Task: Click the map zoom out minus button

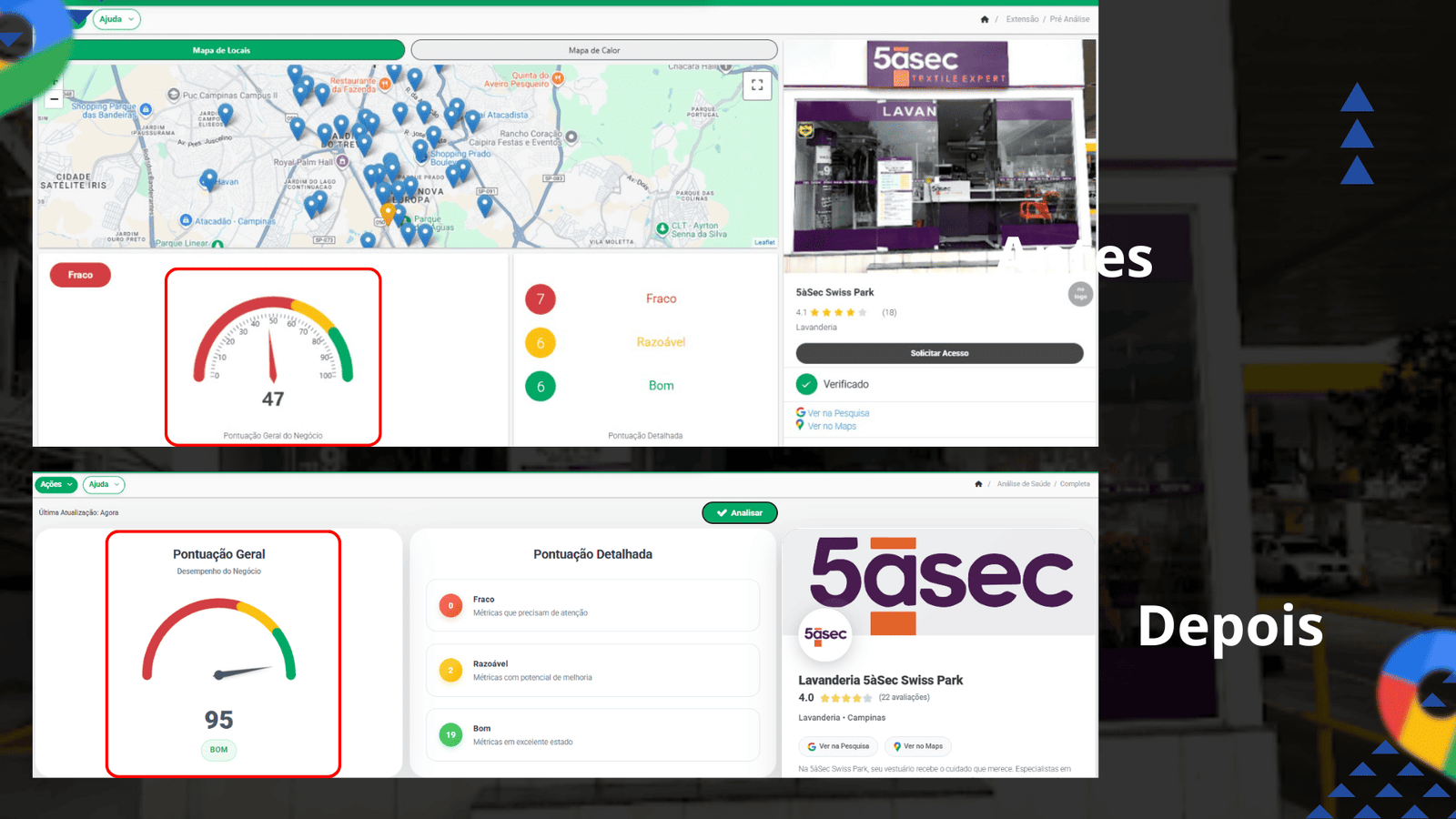Action: 54,98
